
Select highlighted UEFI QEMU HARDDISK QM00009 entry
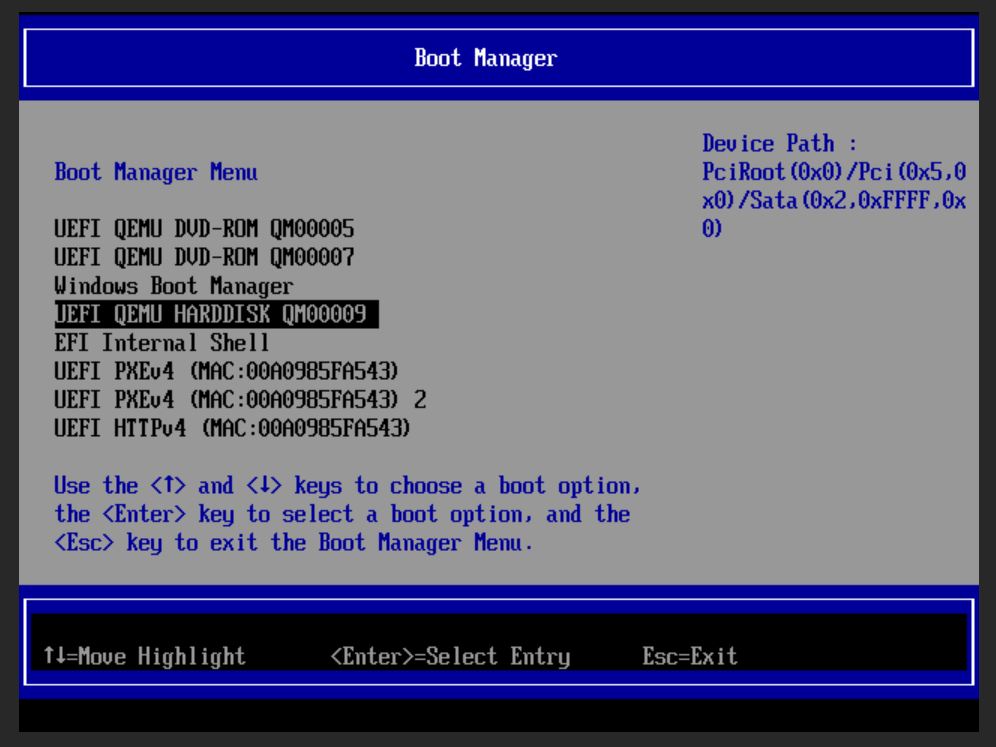click(217, 314)
